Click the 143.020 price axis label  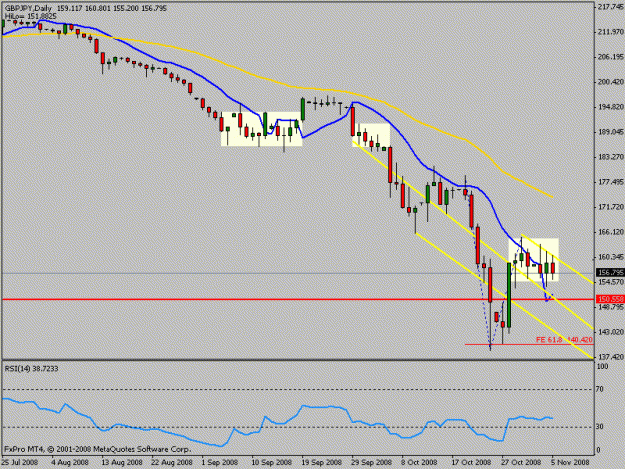(x=610, y=332)
